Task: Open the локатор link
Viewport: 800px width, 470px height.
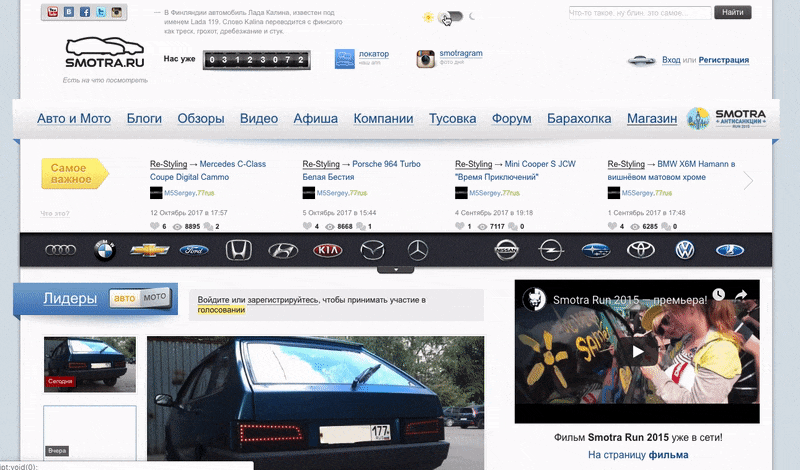Action: (x=374, y=54)
